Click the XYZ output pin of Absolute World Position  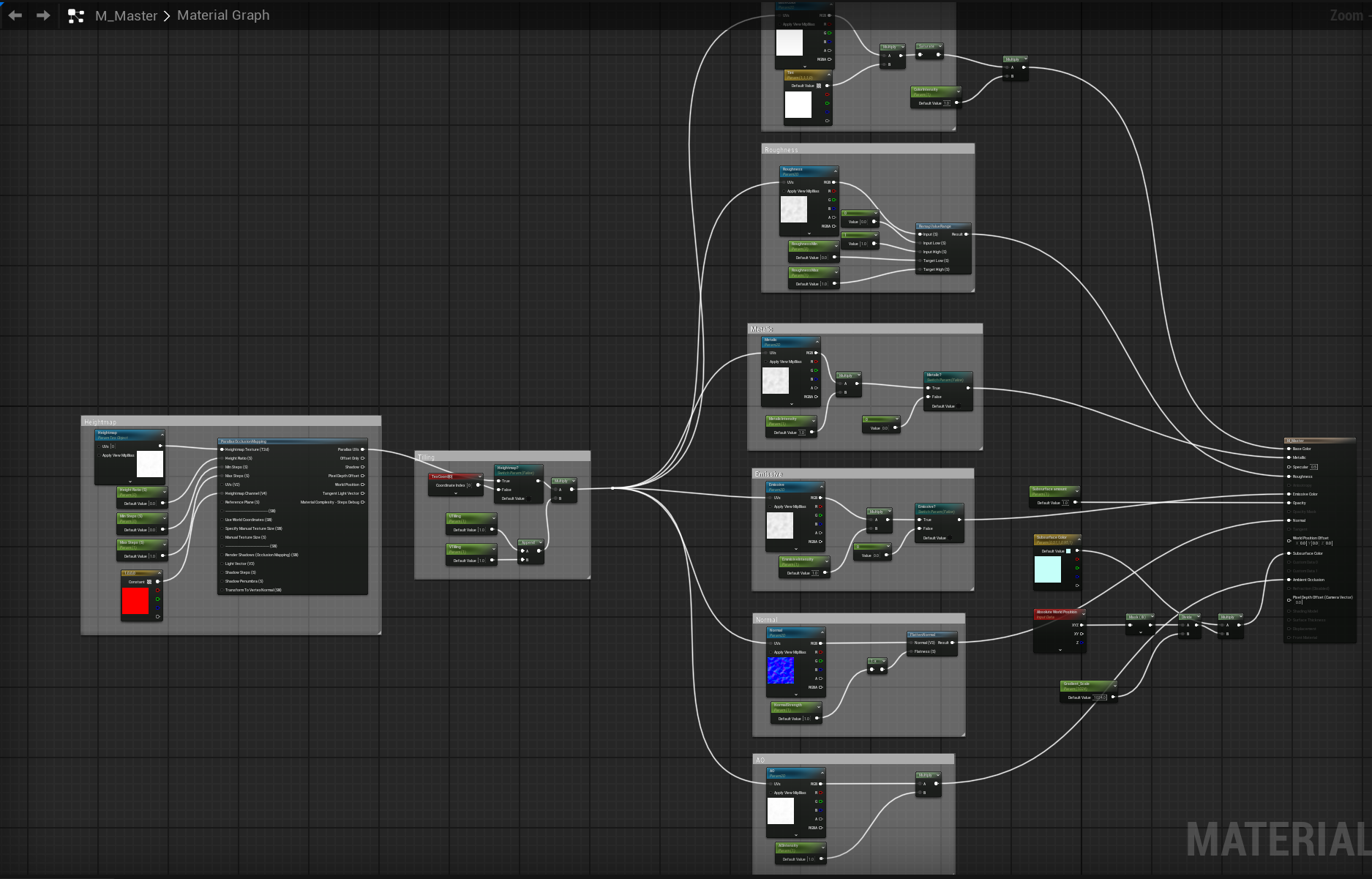coord(1082,625)
